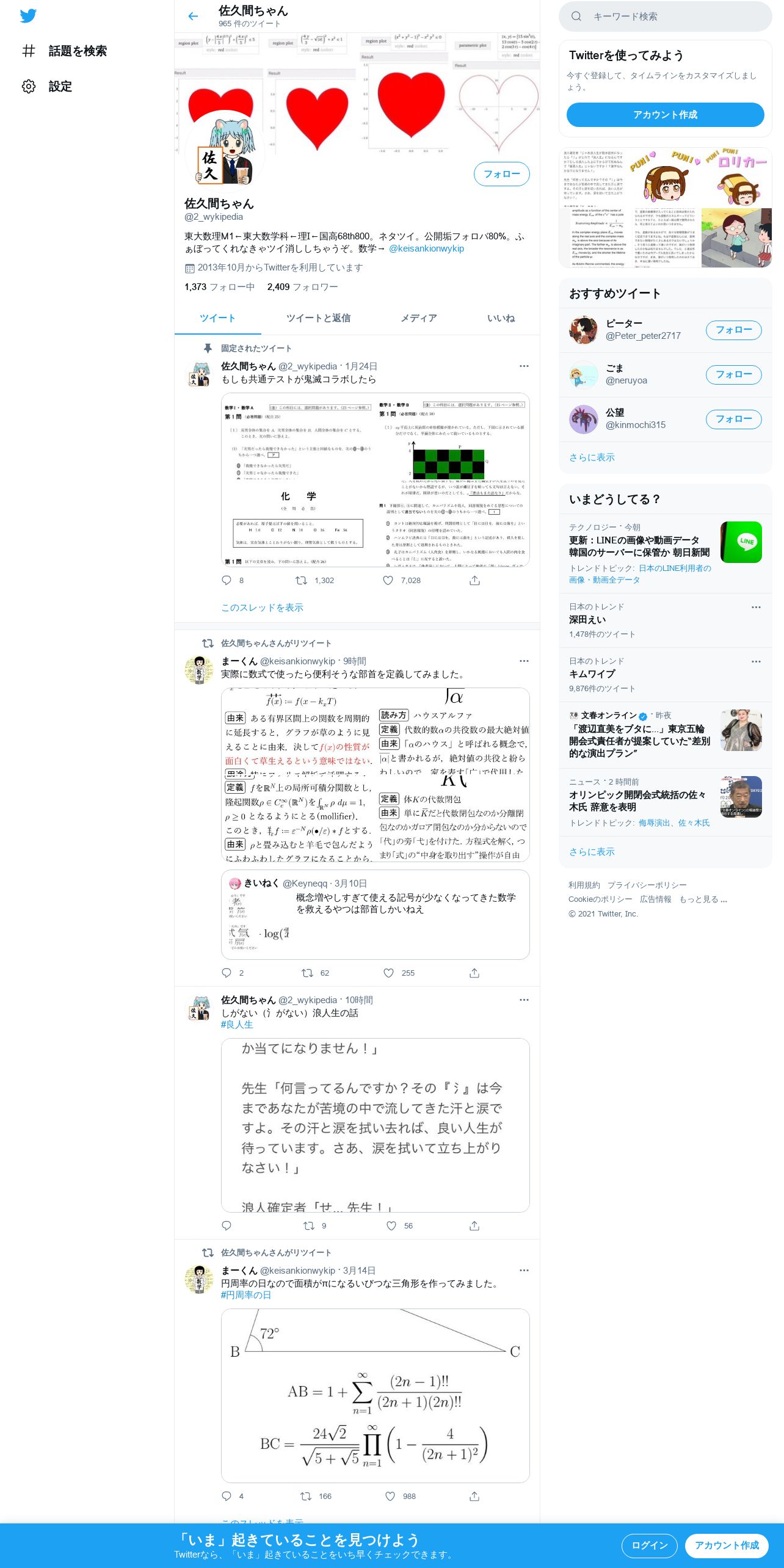Open more menu on まーくん 9時間 tweet
The width and height of the screenshot is (784, 1568).
524,661
